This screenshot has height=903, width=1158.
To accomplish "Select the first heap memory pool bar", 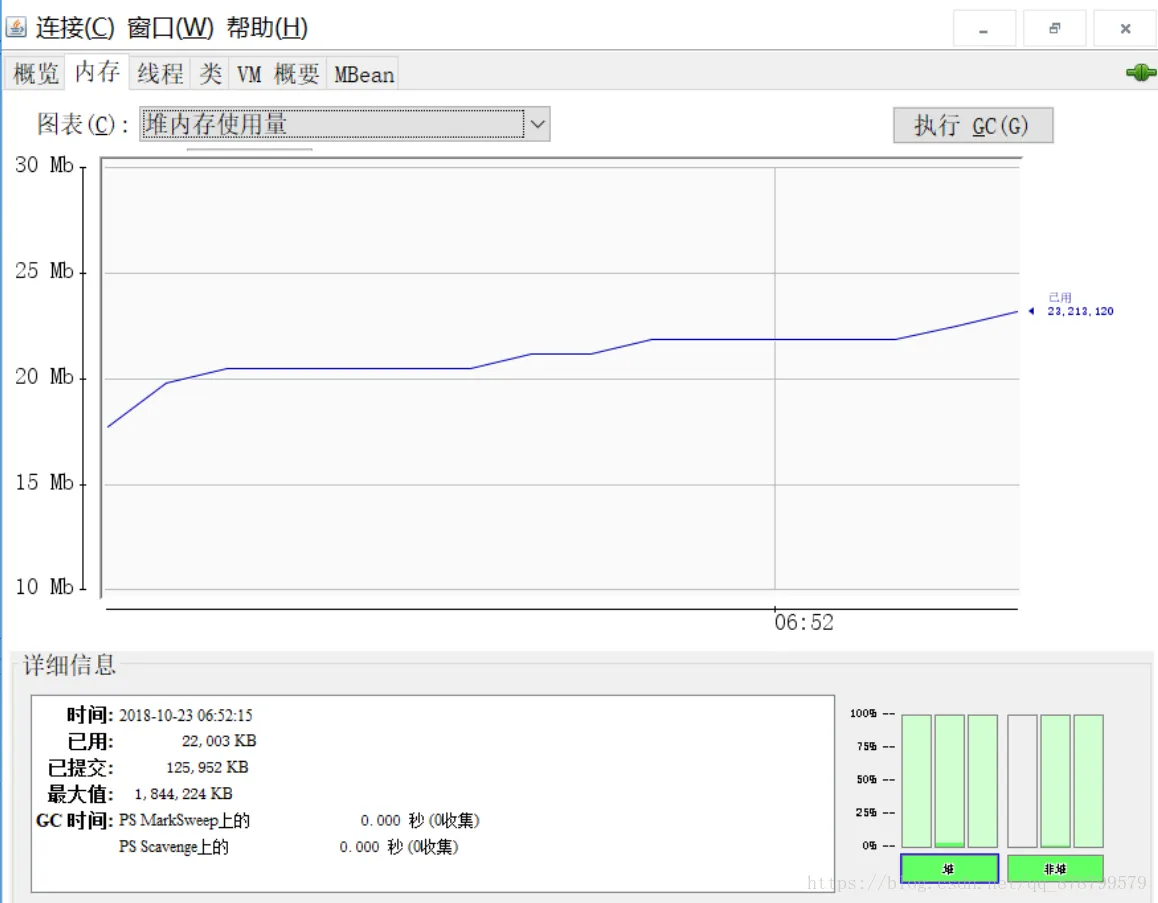I will 917,780.
